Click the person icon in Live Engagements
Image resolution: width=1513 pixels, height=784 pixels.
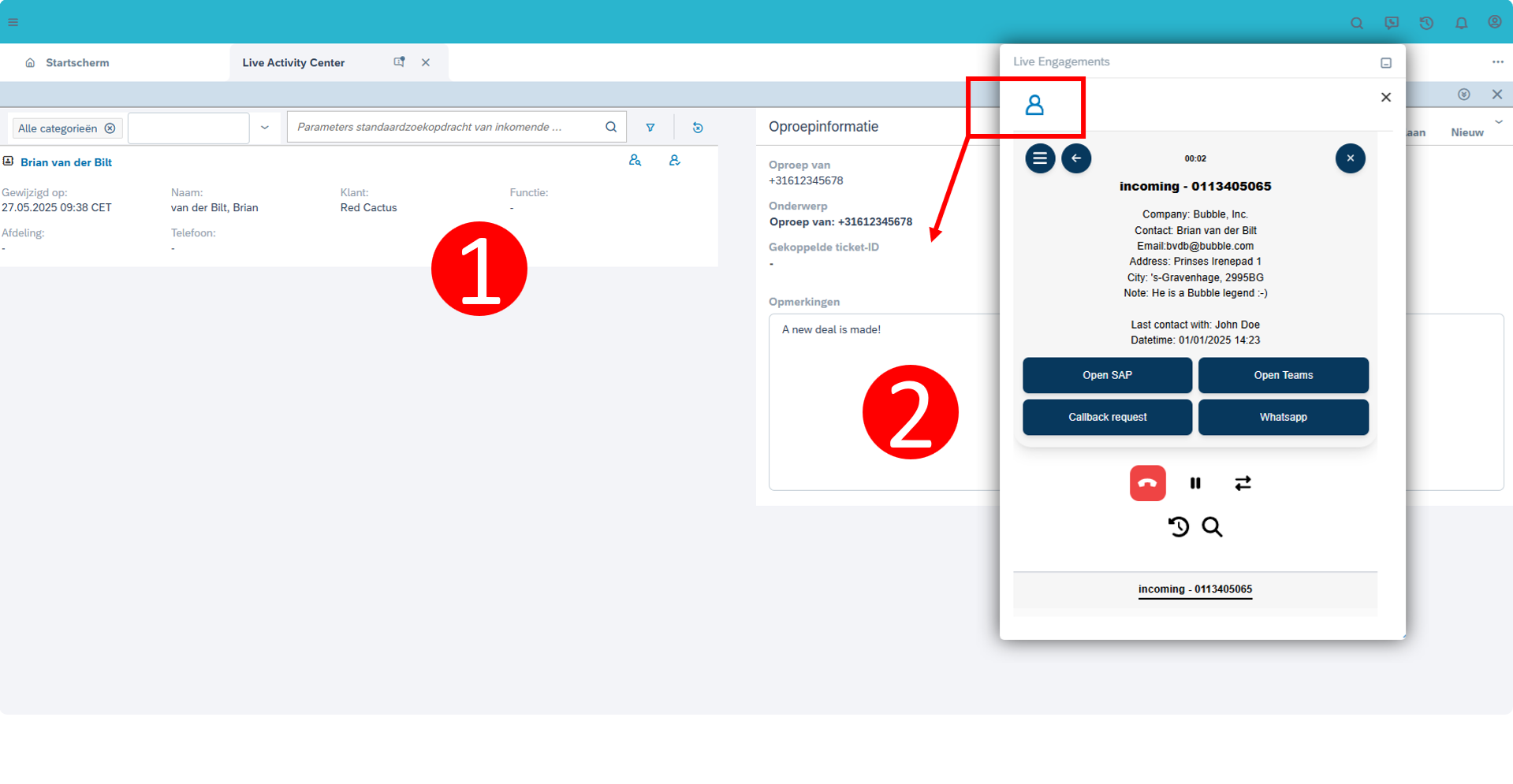(x=1034, y=105)
